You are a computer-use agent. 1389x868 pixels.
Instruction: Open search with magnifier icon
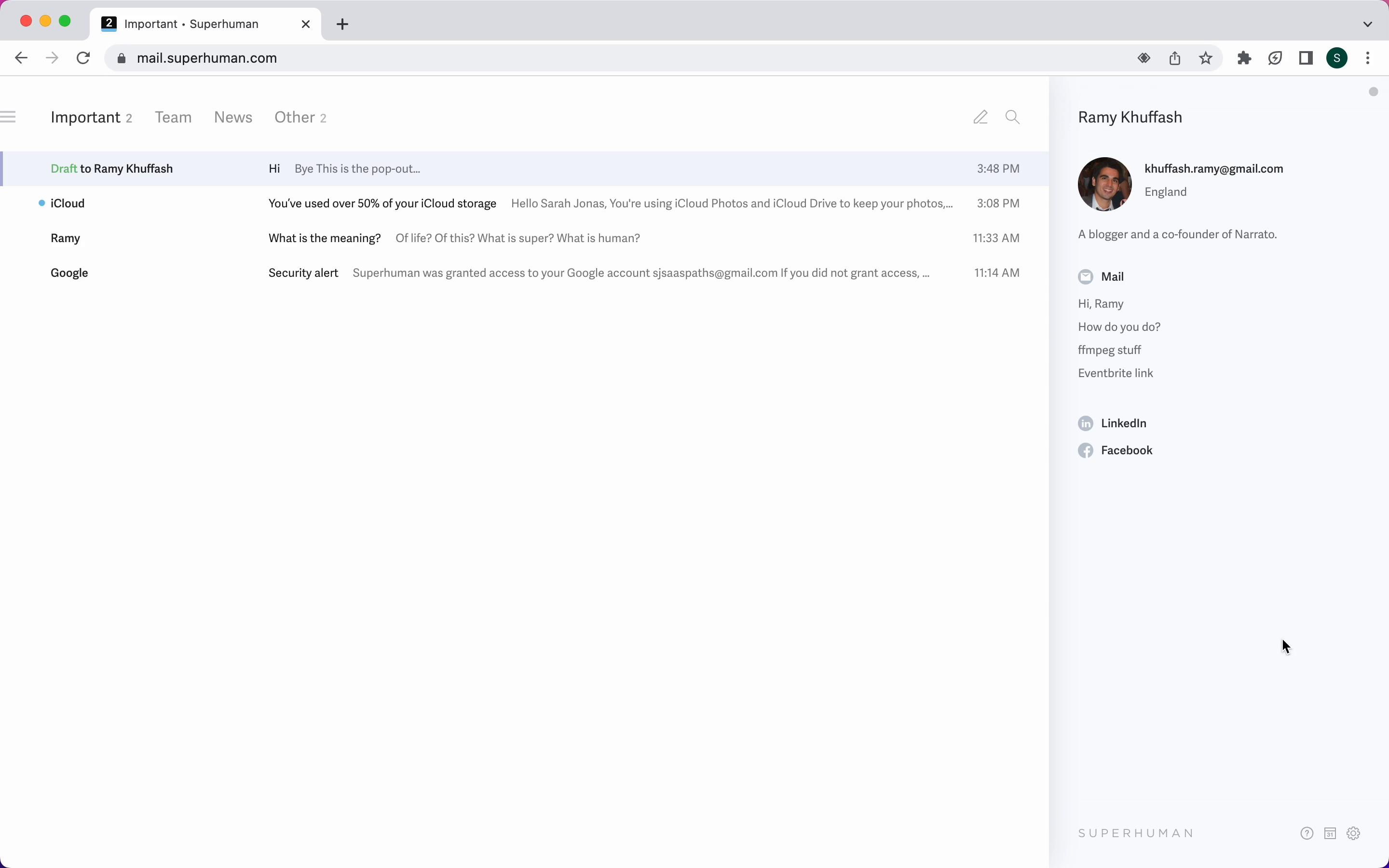click(x=1012, y=117)
